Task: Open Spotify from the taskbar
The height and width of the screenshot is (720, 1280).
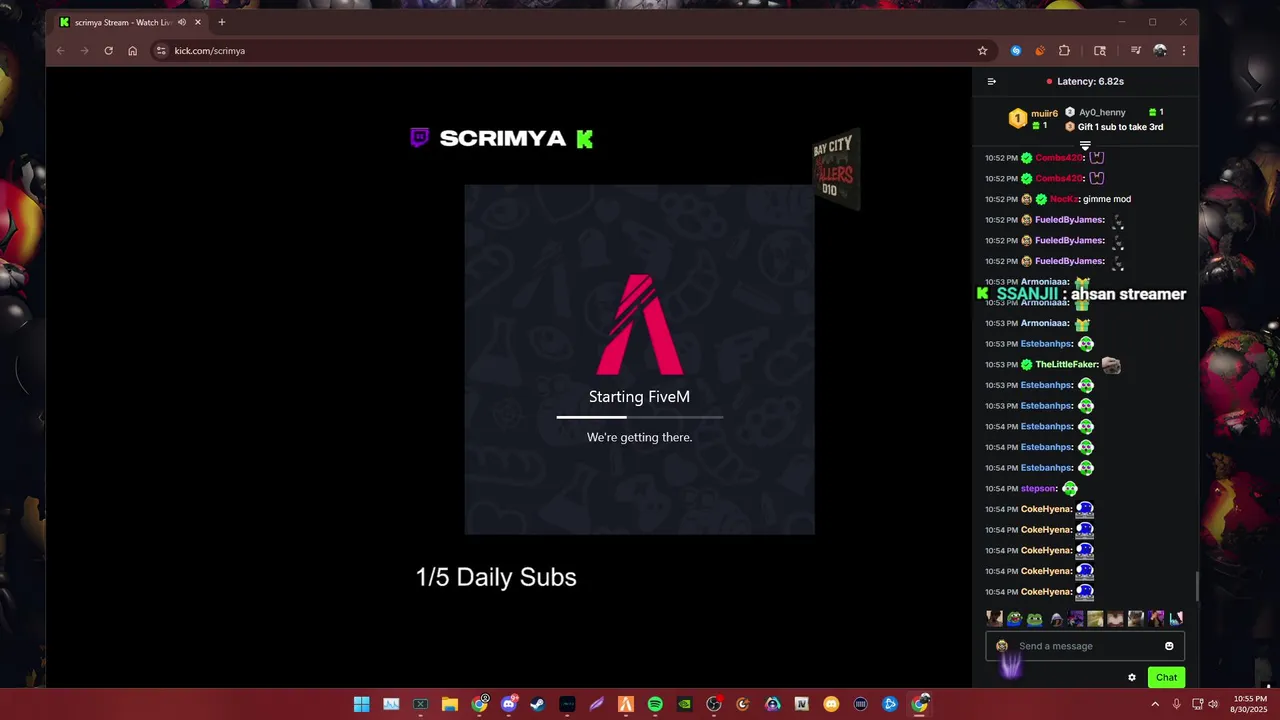Action: (655, 704)
